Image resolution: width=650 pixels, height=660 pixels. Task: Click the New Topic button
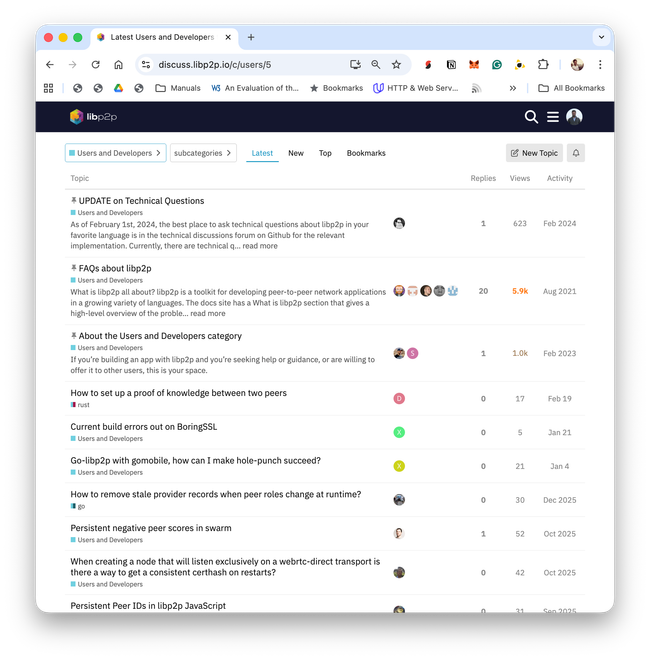coord(534,153)
